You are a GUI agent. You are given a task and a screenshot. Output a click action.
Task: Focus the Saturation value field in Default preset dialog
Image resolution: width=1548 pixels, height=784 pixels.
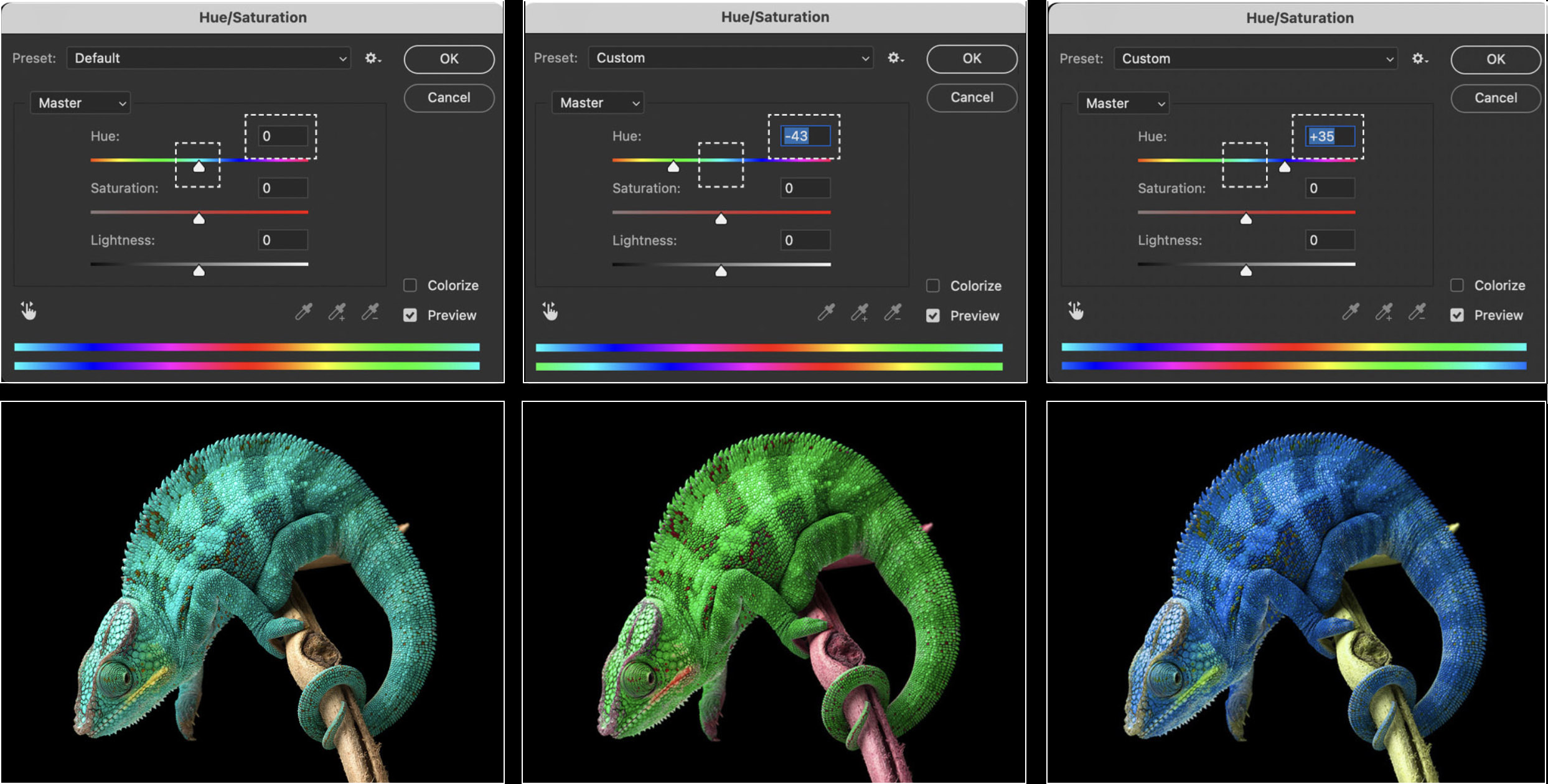[283, 188]
